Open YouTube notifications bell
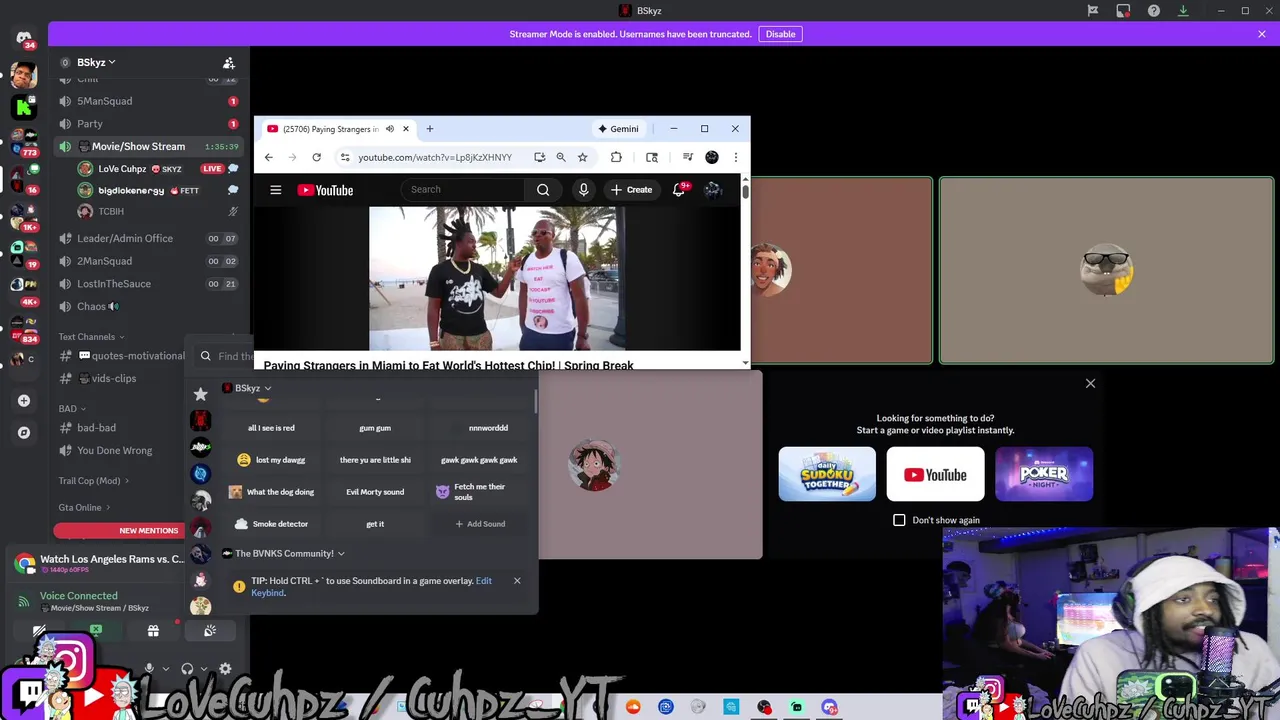1280x720 pixels. tap(679, 190)
